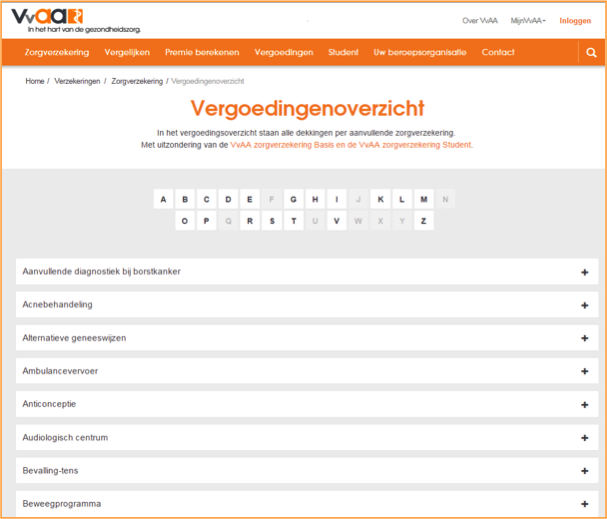Click the Vergoedingenoverzicht page heading

pyautogui.click(x=307, y=108)
